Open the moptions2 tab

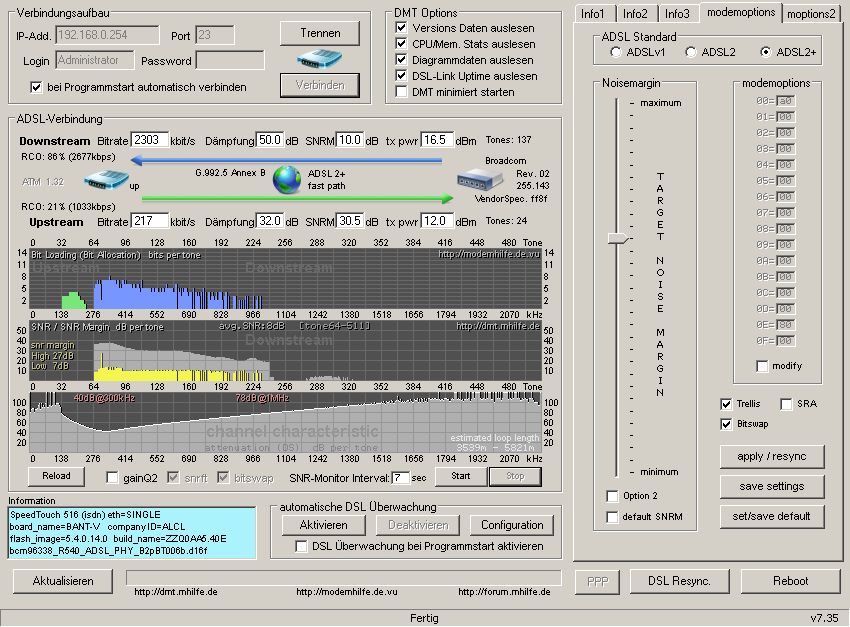pos(811,14)
